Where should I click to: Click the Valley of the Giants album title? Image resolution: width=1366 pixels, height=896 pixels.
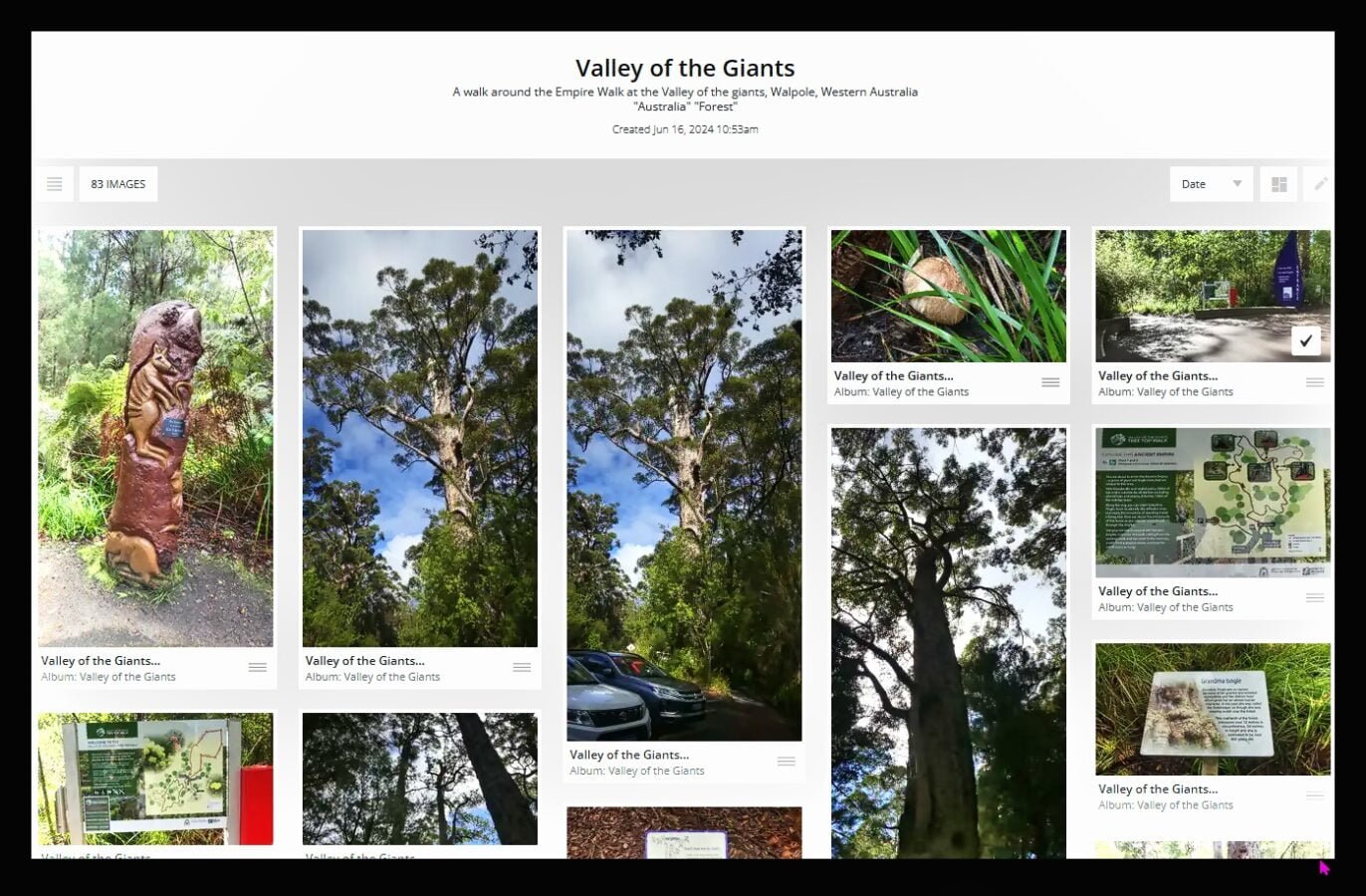pyautogui.click(x=685, y=69)
